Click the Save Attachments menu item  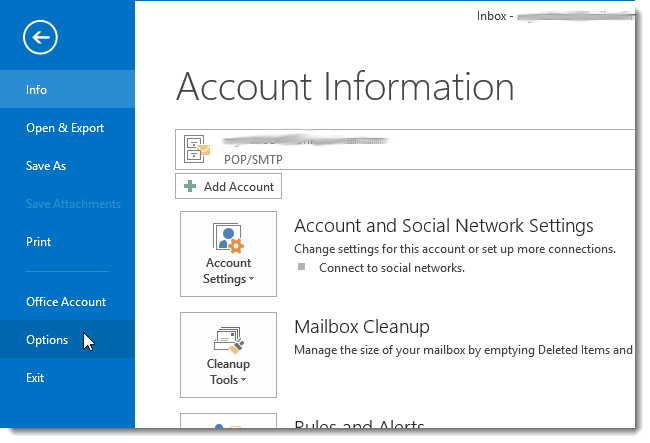tap(67, 204)
